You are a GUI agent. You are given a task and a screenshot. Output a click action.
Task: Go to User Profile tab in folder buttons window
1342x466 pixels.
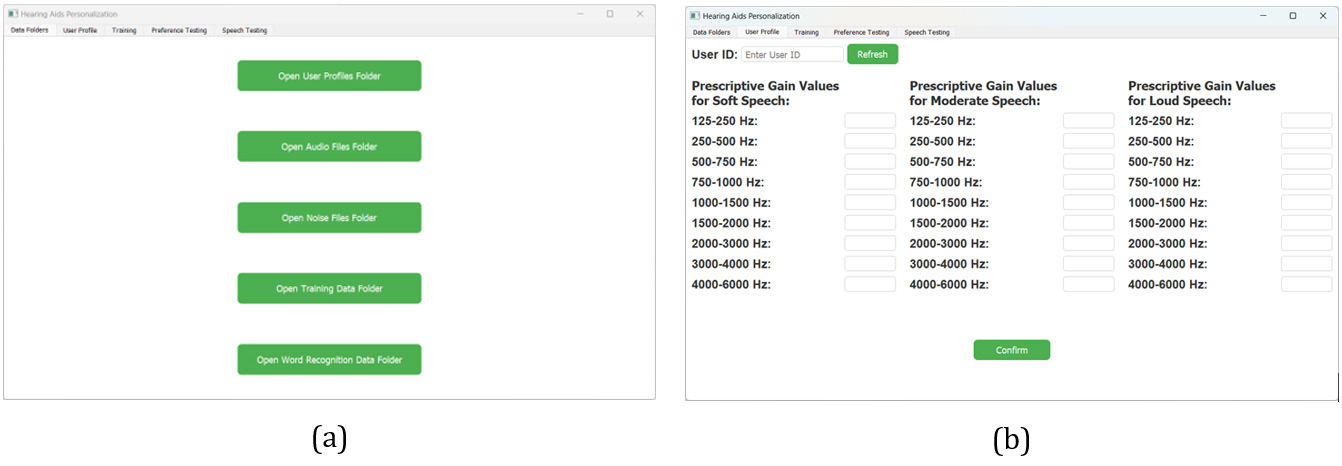(x=80, y=30)
